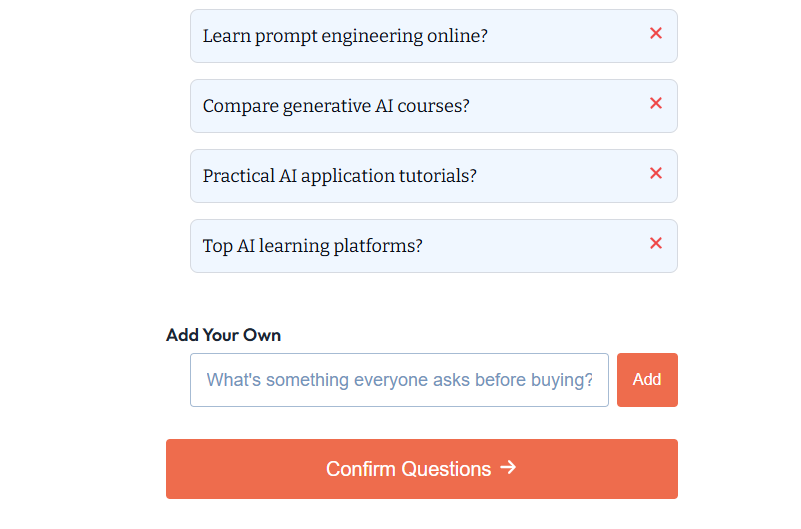This screenshot has height=529, width=801.
Task: Dismiss the 'Top AI learning platforms?' question
Action: click(x=656, y=243)
